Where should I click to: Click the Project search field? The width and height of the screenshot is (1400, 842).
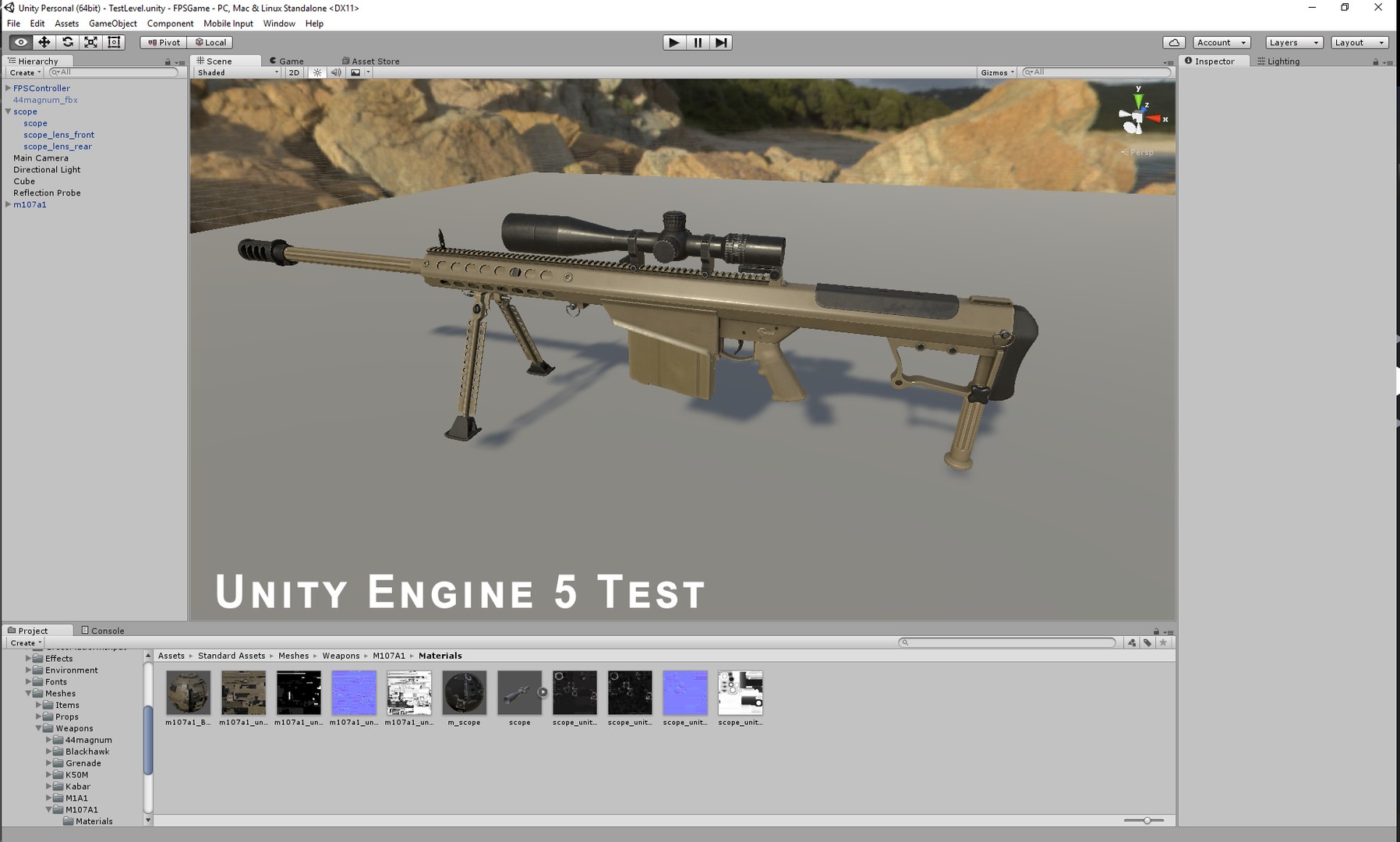pyautogui.click(x=1008, y=642)
